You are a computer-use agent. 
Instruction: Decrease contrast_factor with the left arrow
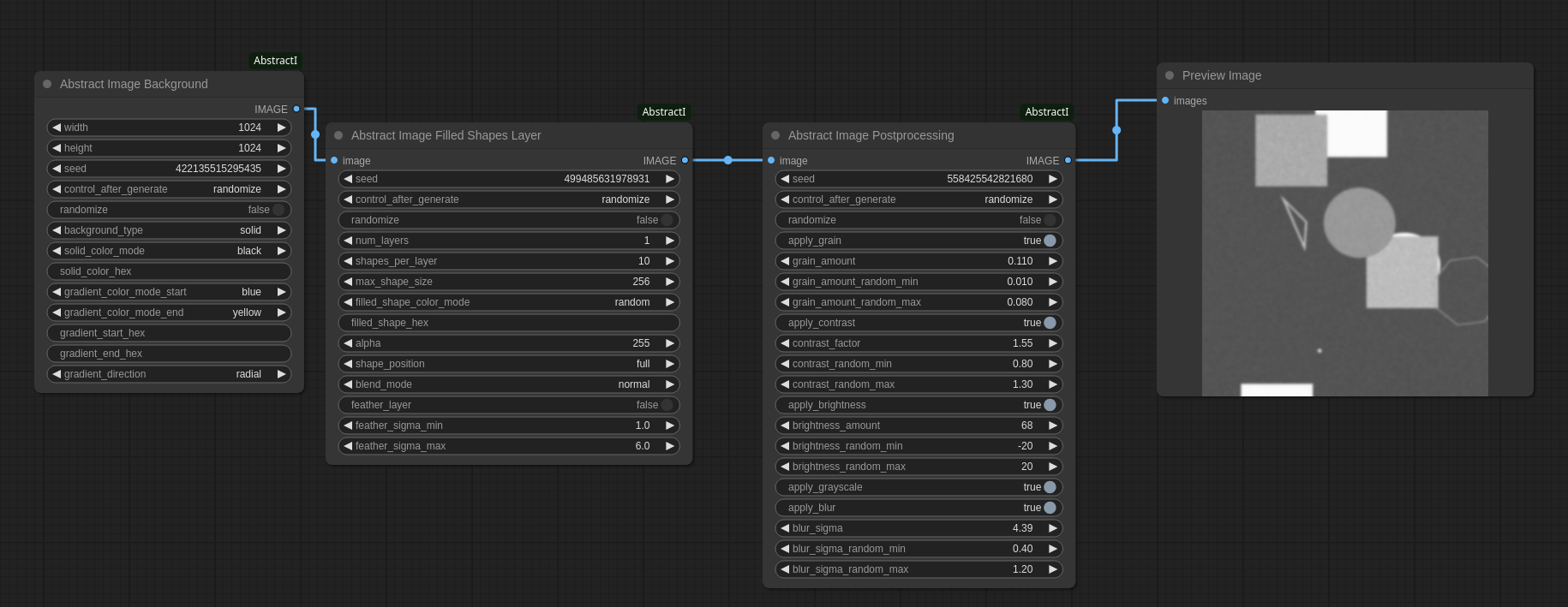[785, 343]
